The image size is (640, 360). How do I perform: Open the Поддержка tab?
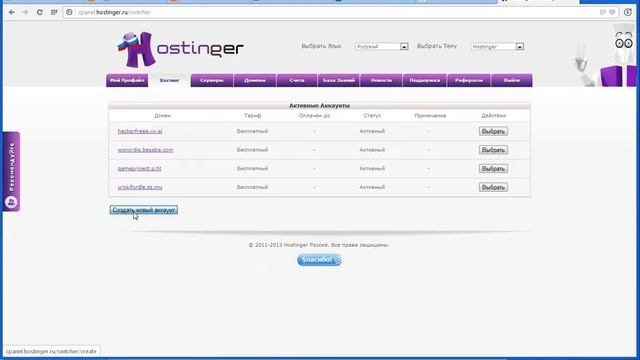point(424,80)
